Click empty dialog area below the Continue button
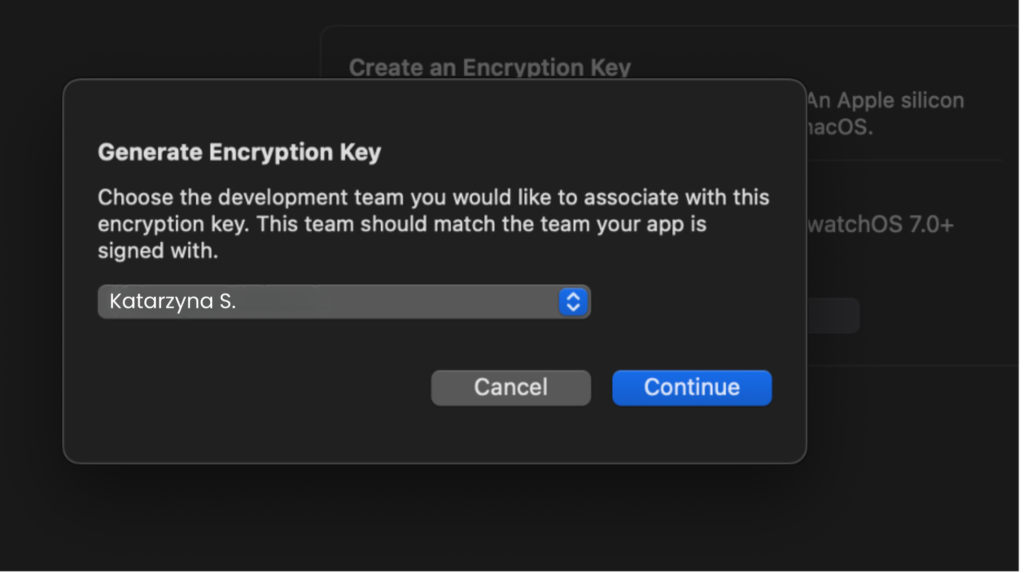 (692, 435)
